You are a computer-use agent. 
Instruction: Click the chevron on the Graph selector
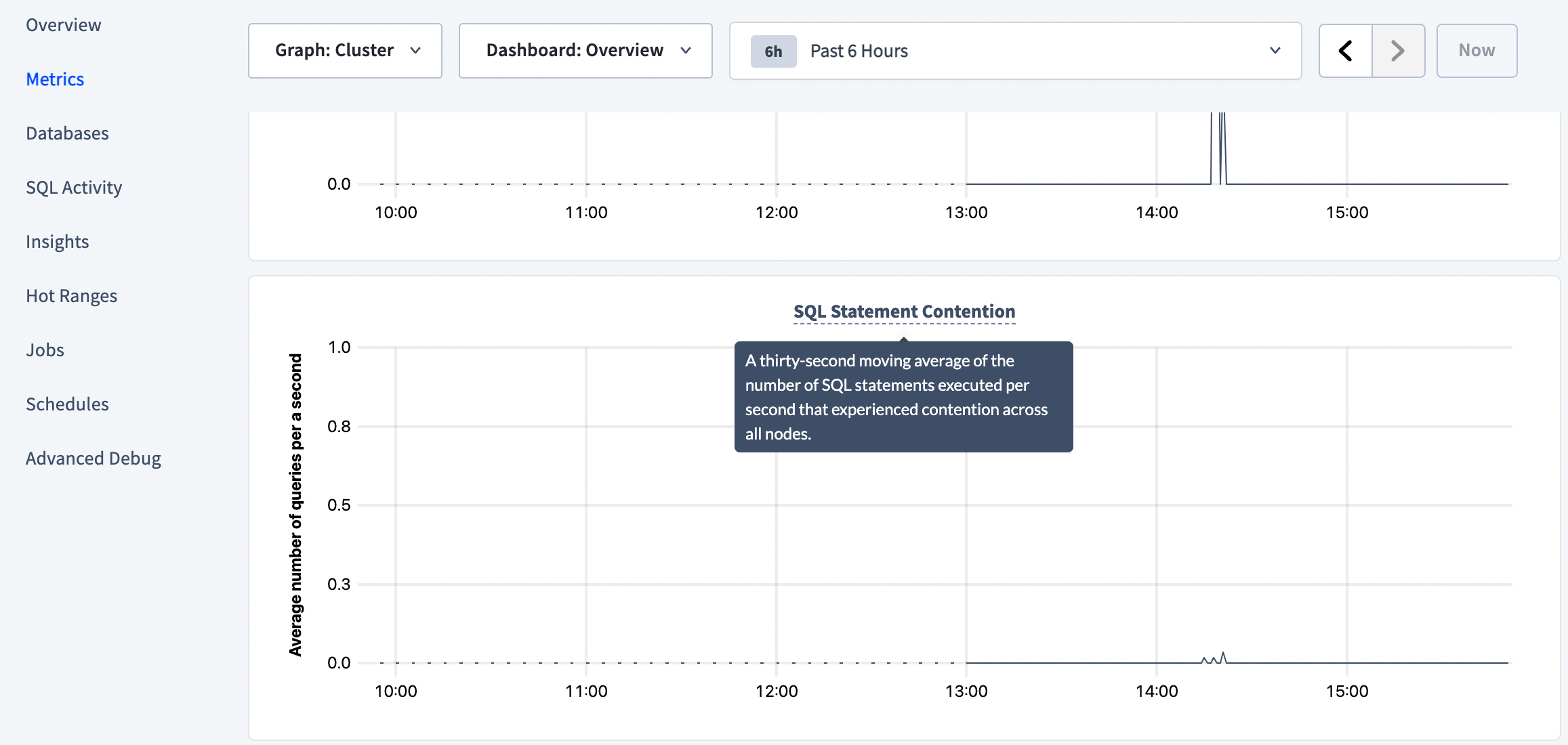[415, 50]
